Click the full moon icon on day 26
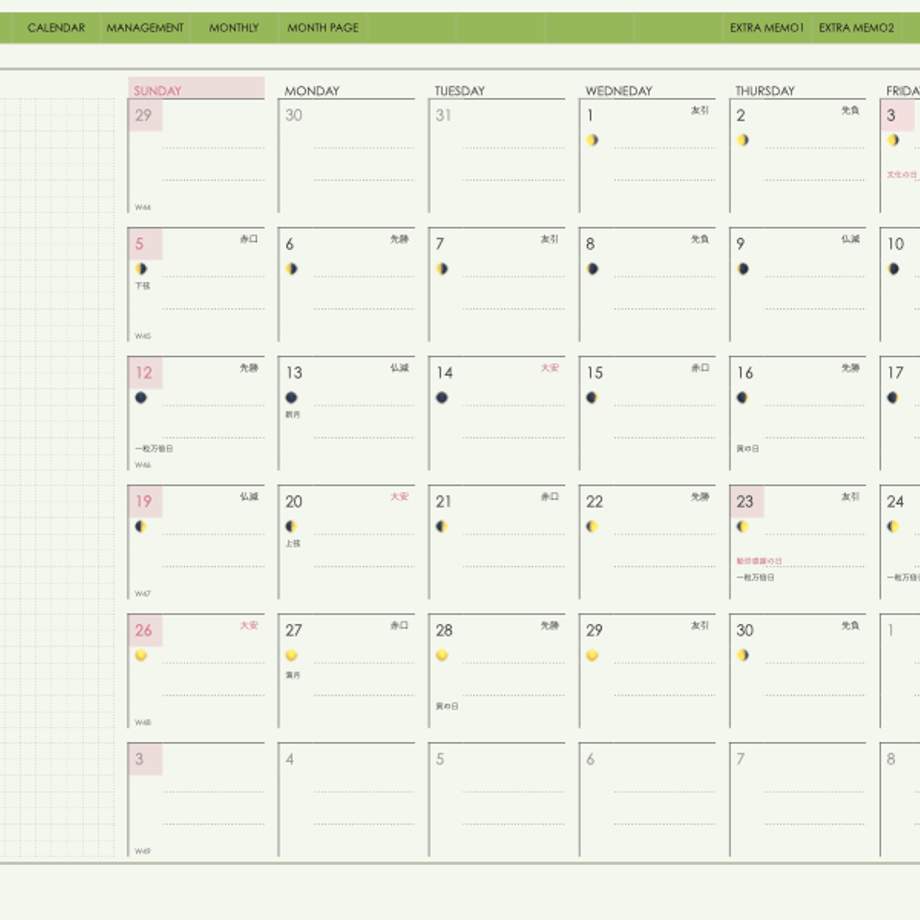 [x=141, y=655]
